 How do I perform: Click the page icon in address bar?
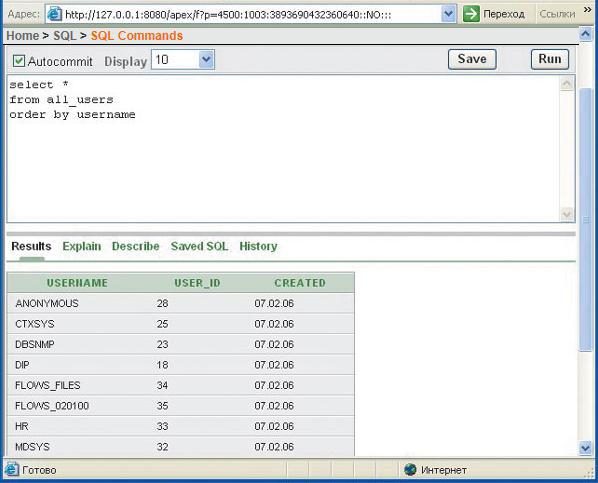(x=54, y=14)
